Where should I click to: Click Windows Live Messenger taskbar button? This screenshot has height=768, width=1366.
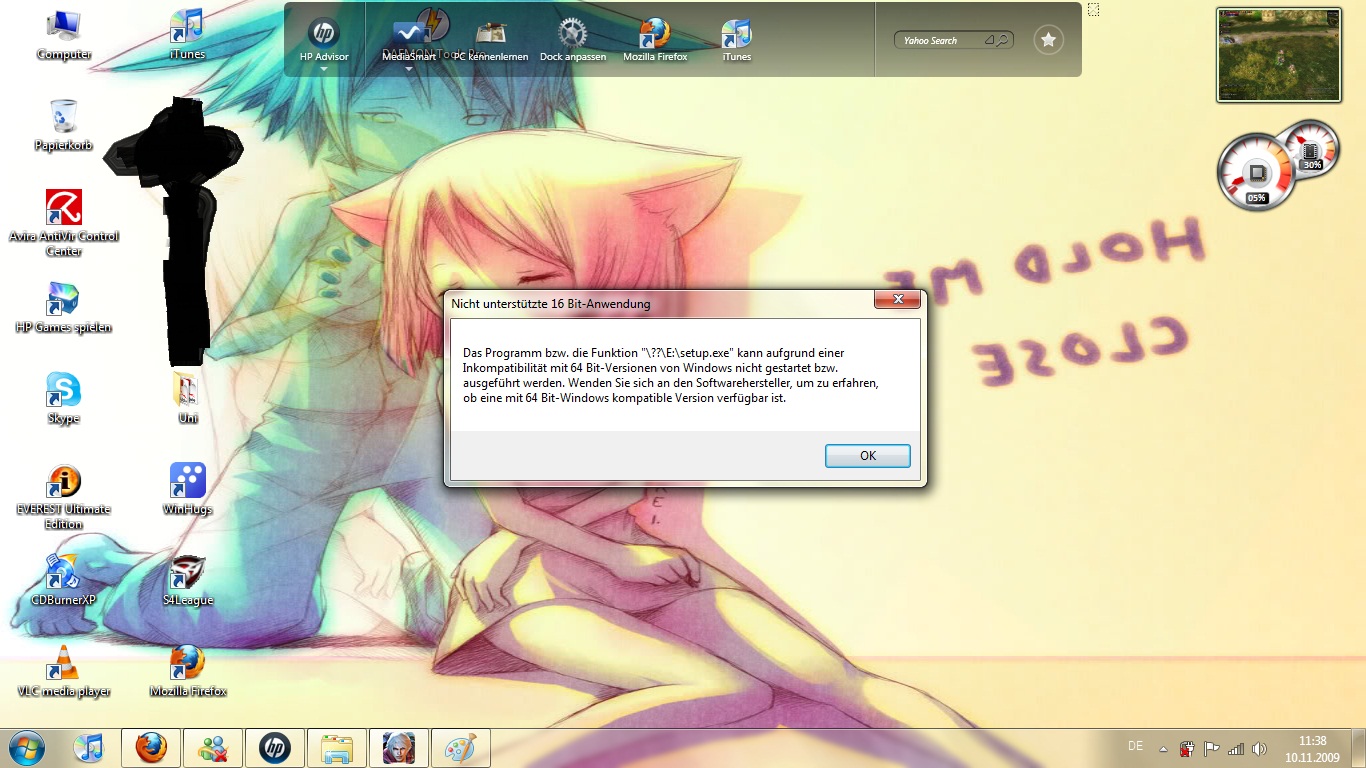click(213, 747)
